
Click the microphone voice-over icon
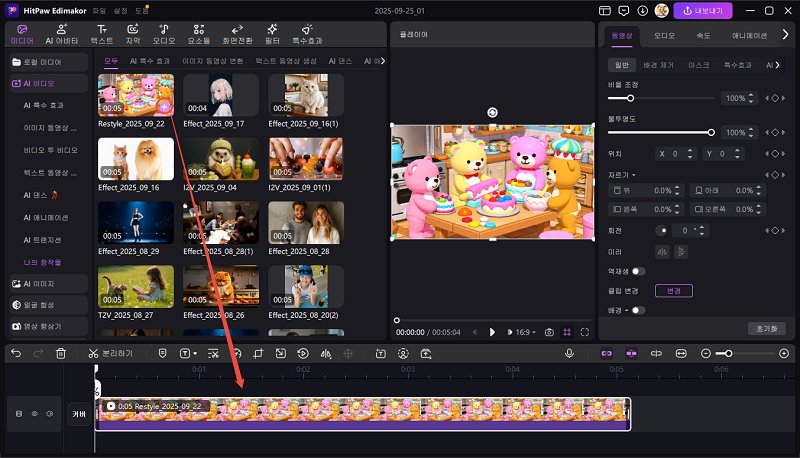[x=569, y=353]
